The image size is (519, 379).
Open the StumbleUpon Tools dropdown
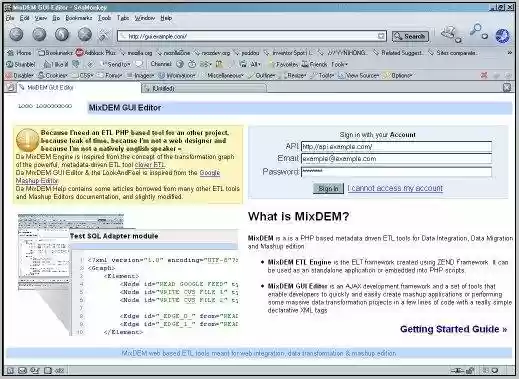(x=339, y=64)
